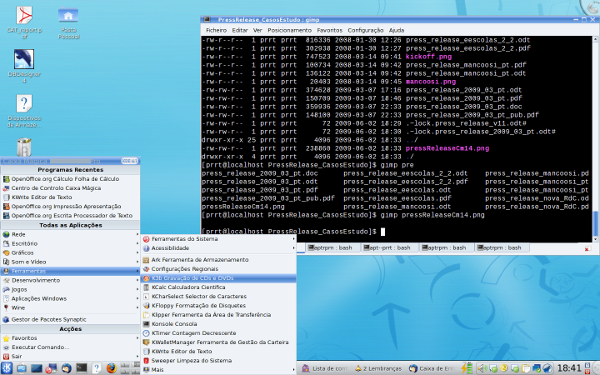This screenshot has width=600, height=375.
Task: Expand the Escritório category
Action: (x=70, y=244)
